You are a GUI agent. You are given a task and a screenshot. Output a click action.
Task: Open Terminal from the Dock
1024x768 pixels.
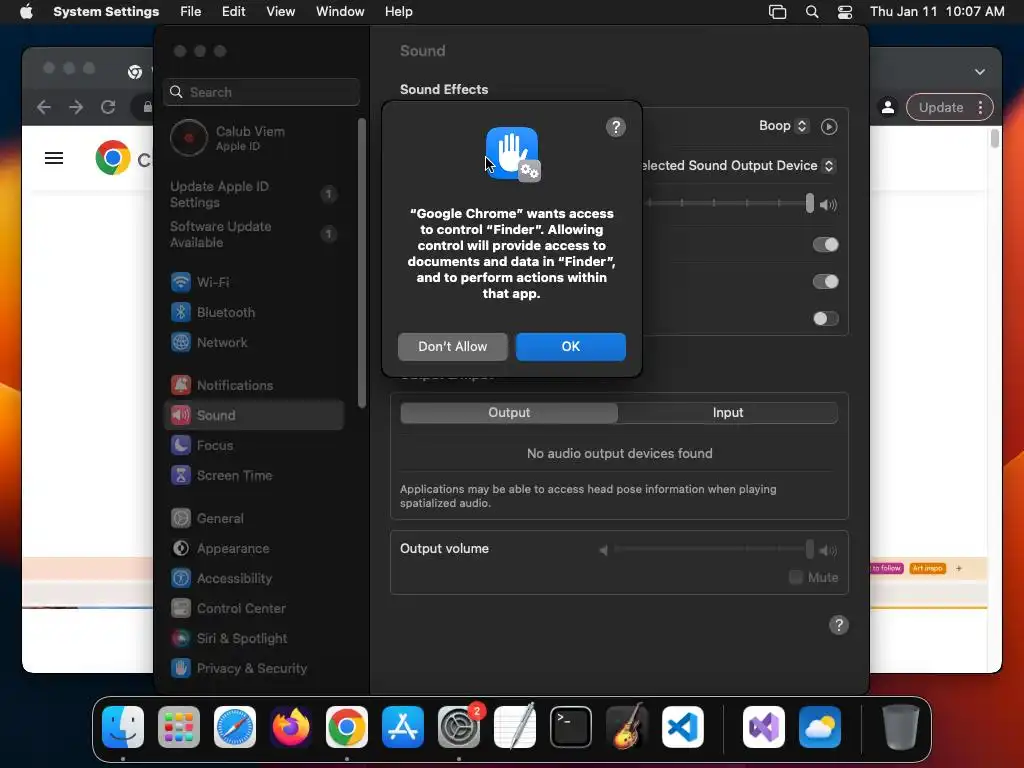[571, 727]
